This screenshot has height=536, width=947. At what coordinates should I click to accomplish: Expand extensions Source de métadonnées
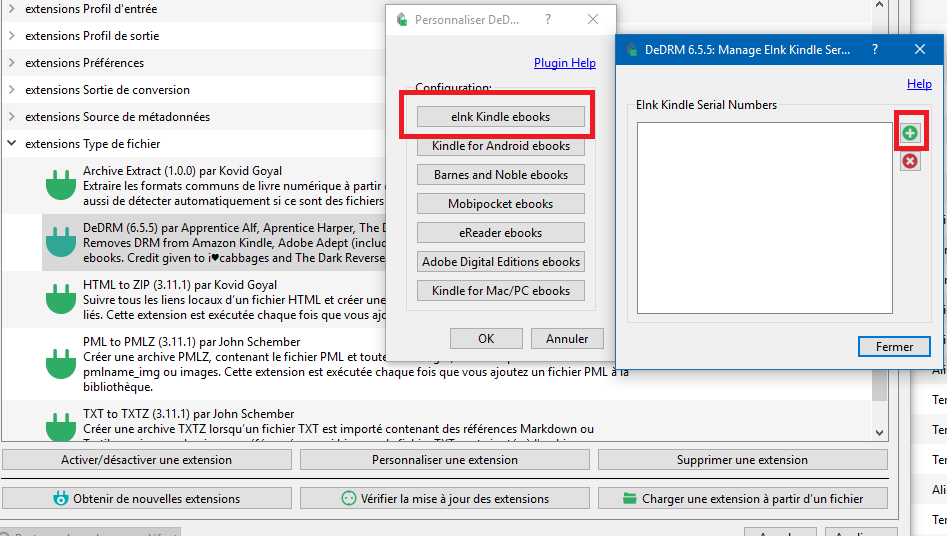click(11, 117)
